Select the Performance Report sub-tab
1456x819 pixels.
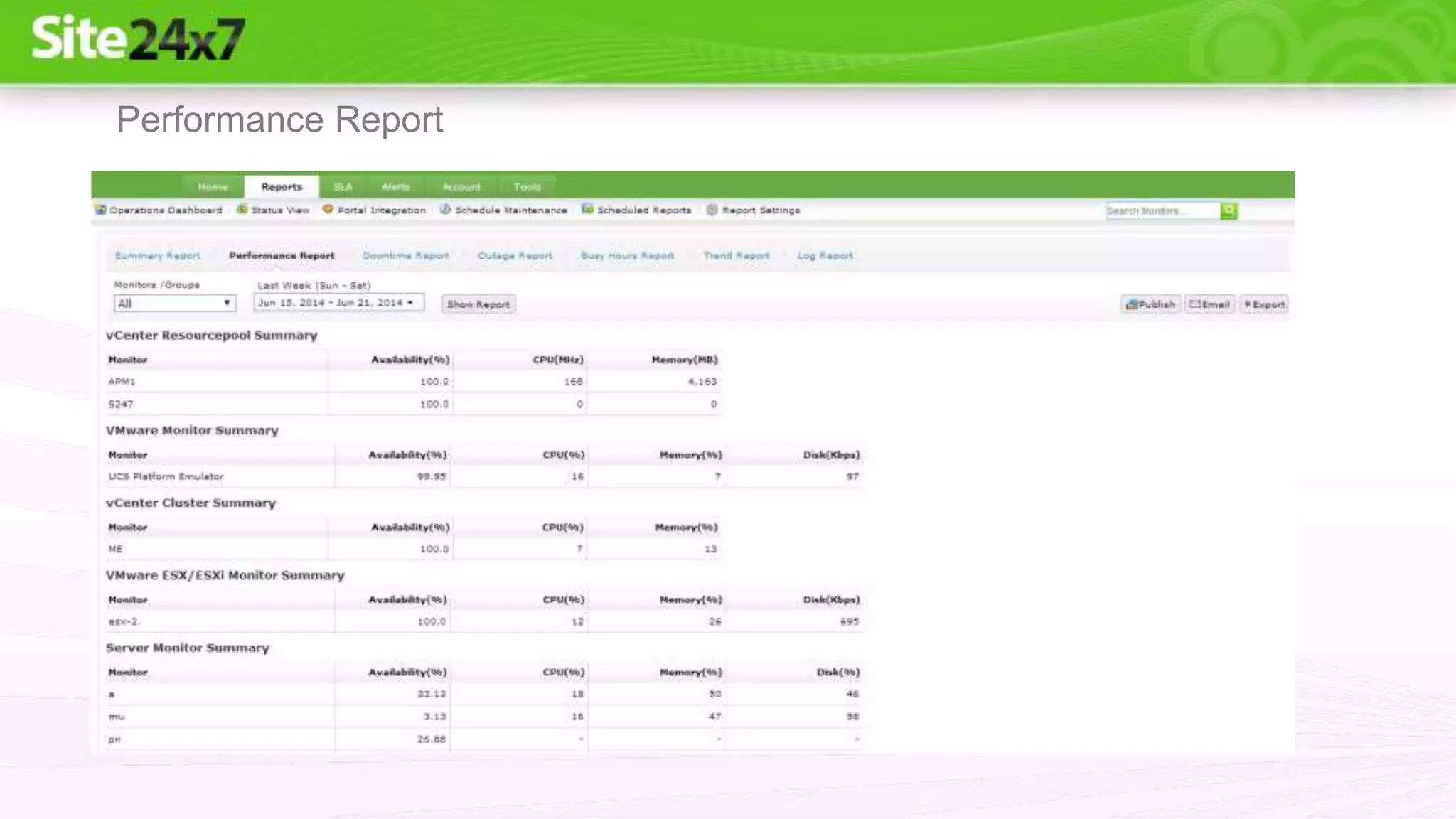click(282, 256)
